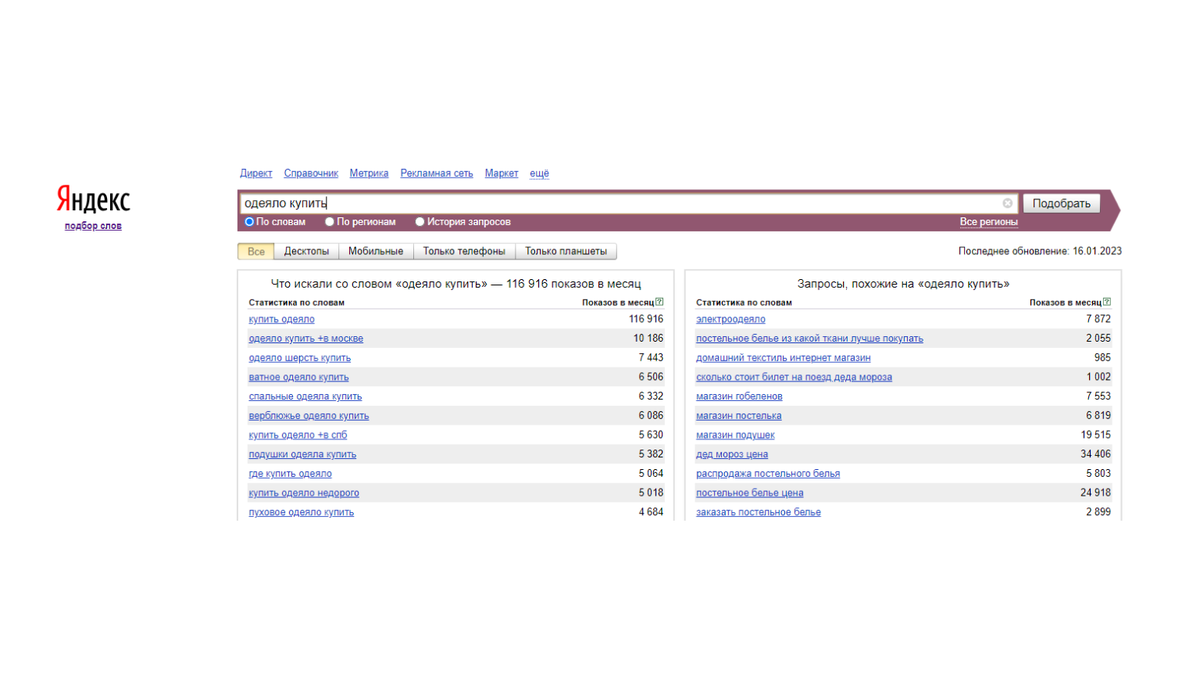Click the '10 186' impressions value
Image resolution: width=1200 pixels, height=688 pixels.
(648, 338)
